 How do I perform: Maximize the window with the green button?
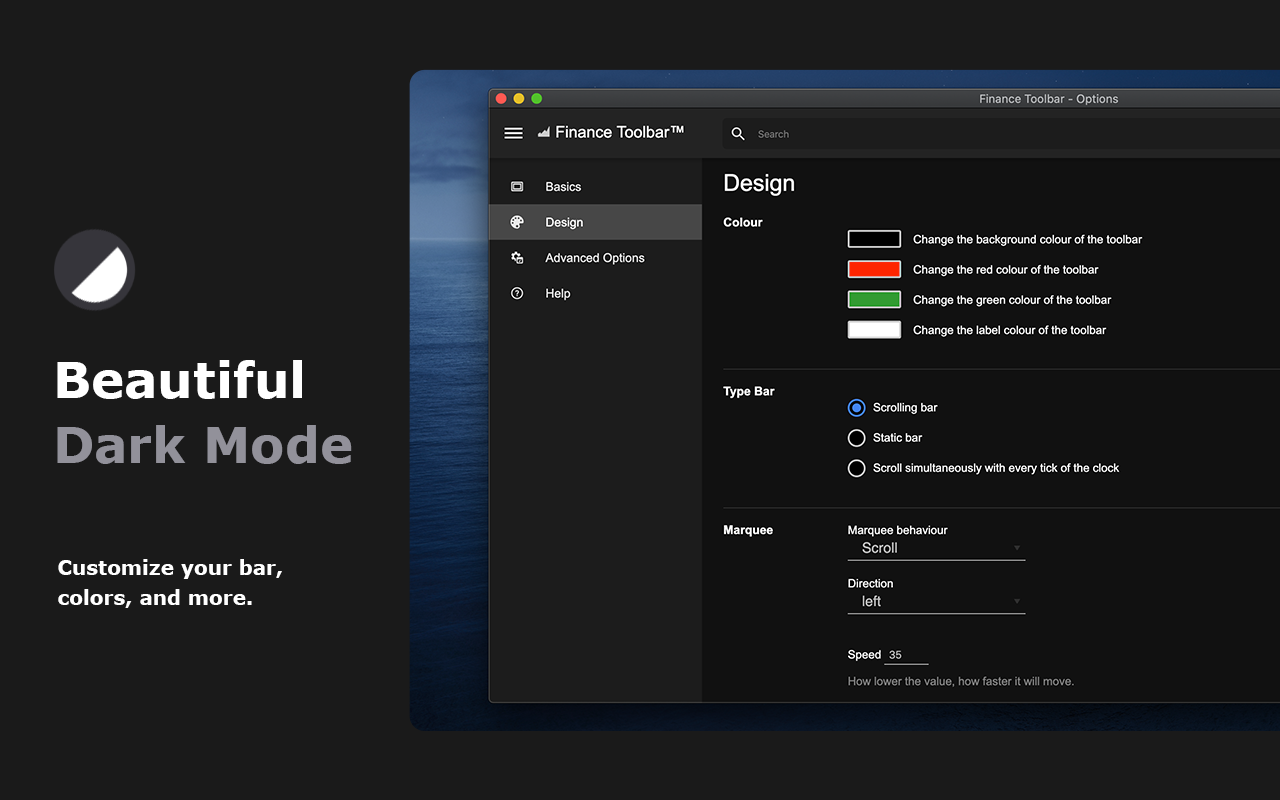(x=537, y=98)
